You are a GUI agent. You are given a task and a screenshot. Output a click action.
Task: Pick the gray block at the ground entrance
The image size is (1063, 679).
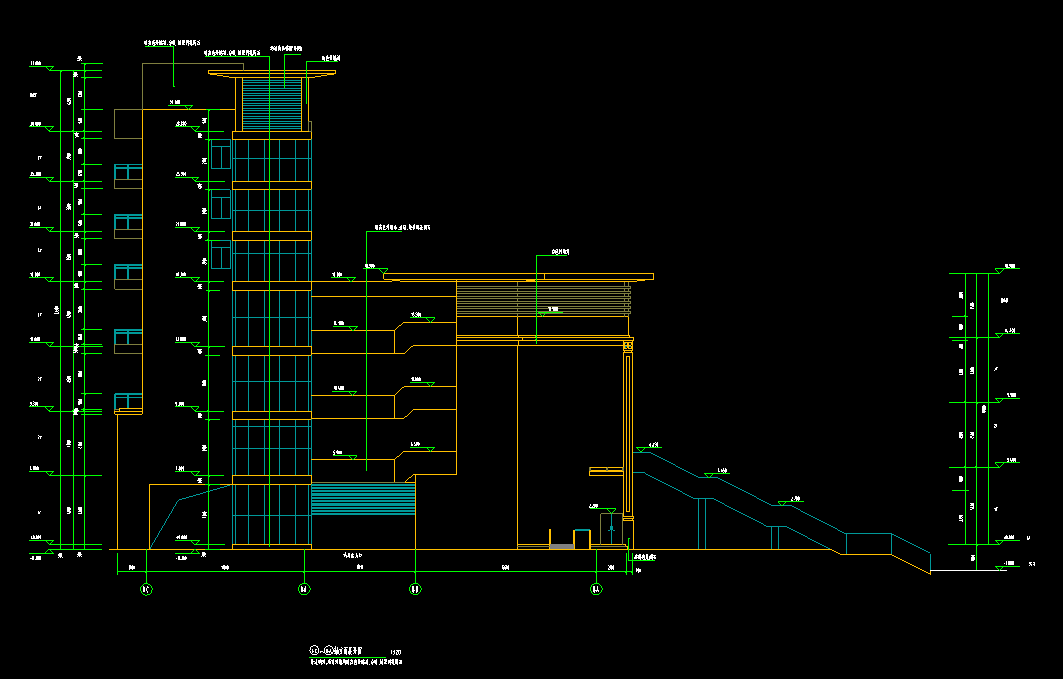tap(562, 546)
